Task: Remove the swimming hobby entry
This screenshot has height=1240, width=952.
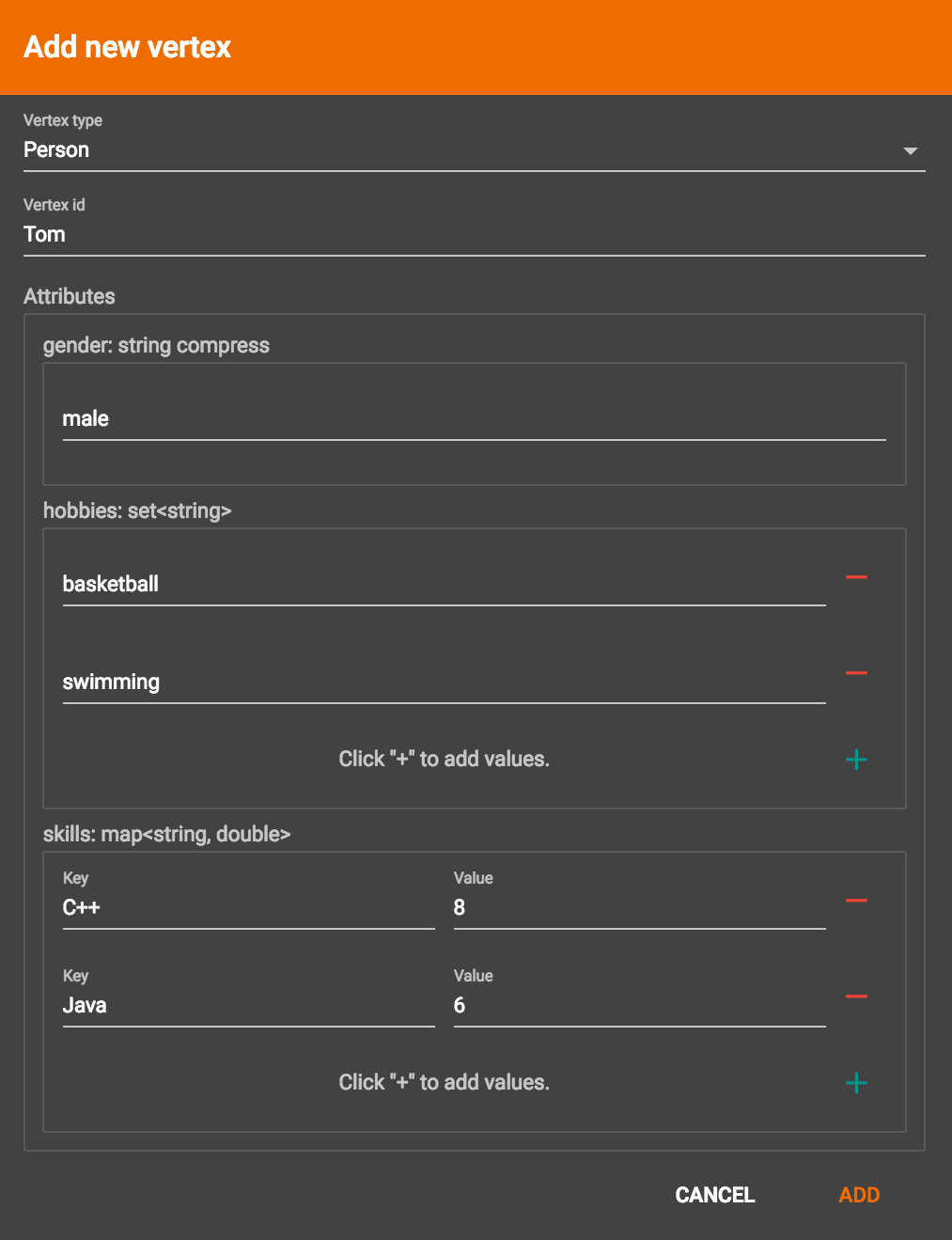Action: click(855, 673)
